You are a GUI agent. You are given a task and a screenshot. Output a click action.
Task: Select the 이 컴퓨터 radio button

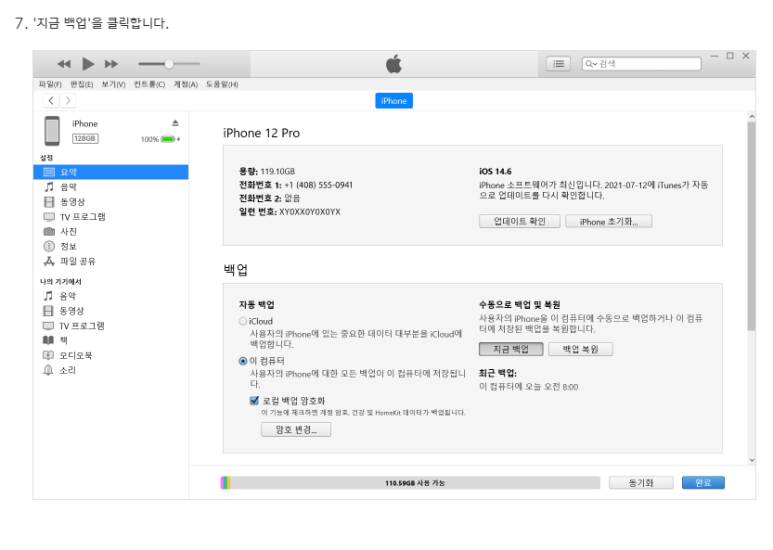(243, 361)
